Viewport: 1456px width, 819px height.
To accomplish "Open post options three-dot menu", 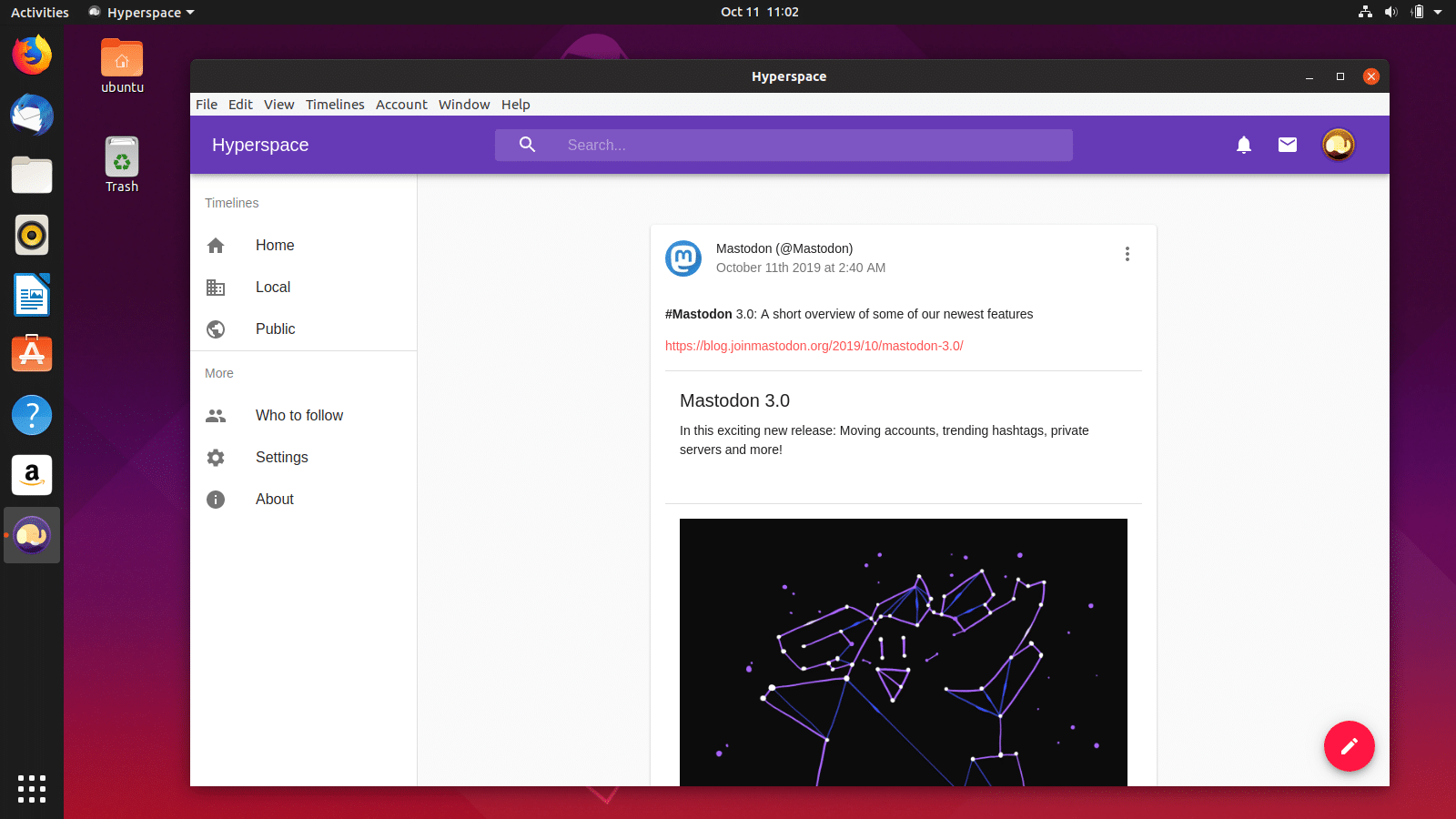I will point(1127,254).
